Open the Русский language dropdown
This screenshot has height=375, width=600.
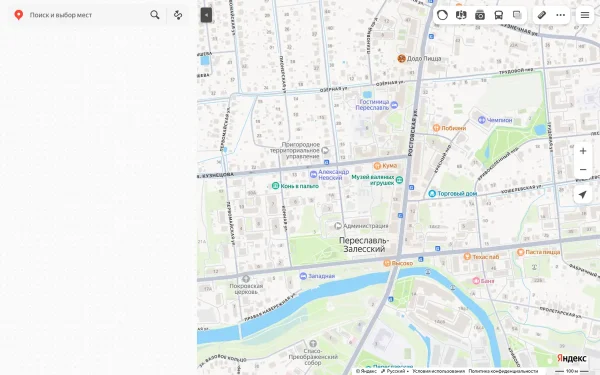point(394,371)
